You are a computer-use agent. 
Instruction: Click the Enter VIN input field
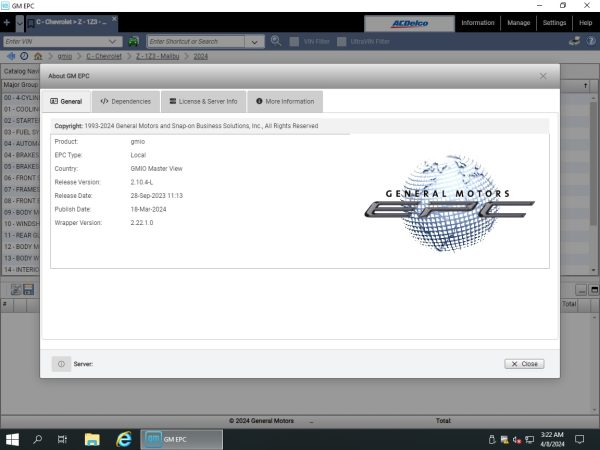click(x=54, y=41)
